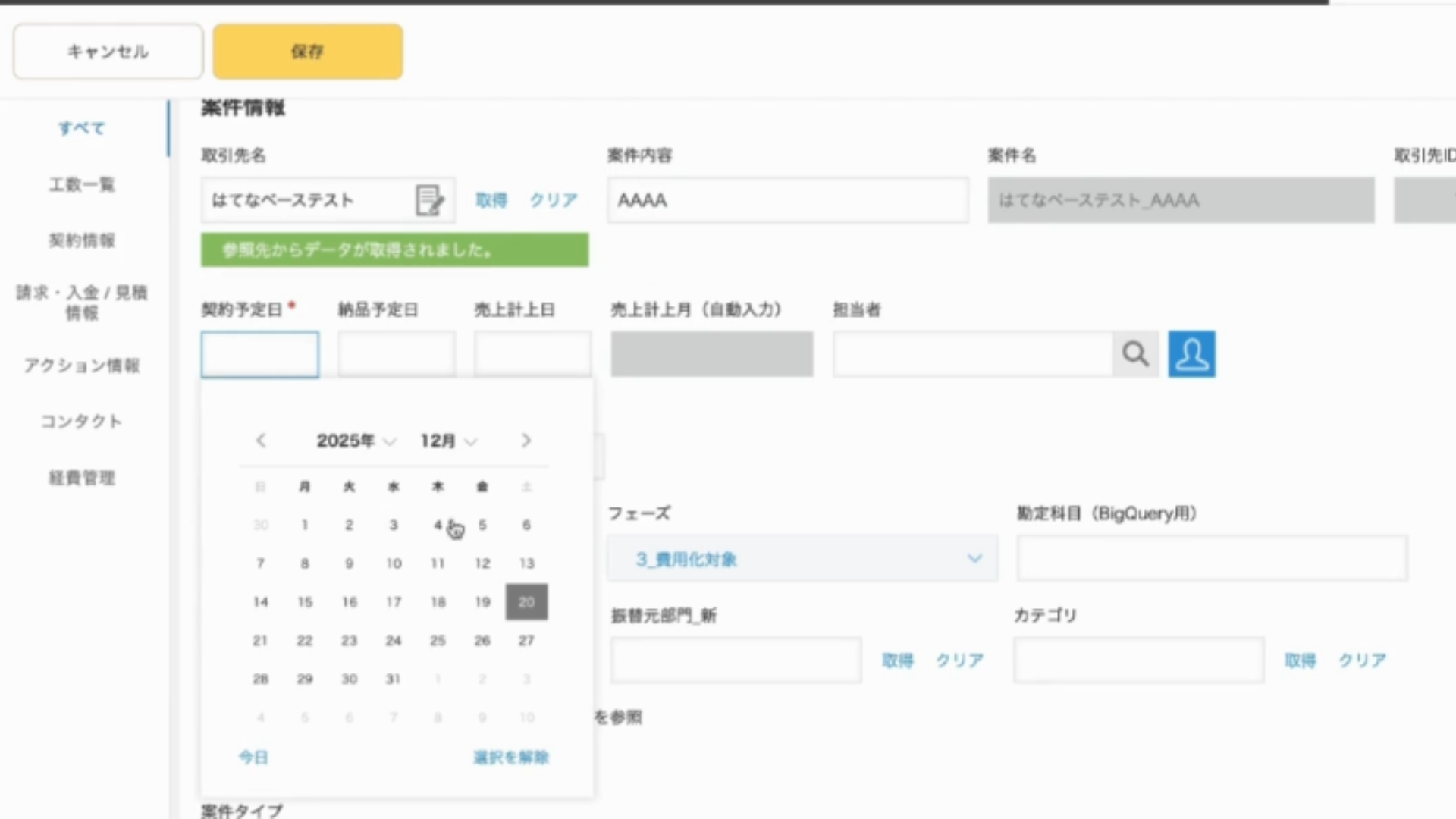Screen dimensions: 1456x819
Task: Click 取得 next to 取引先名
Action: 491,200
